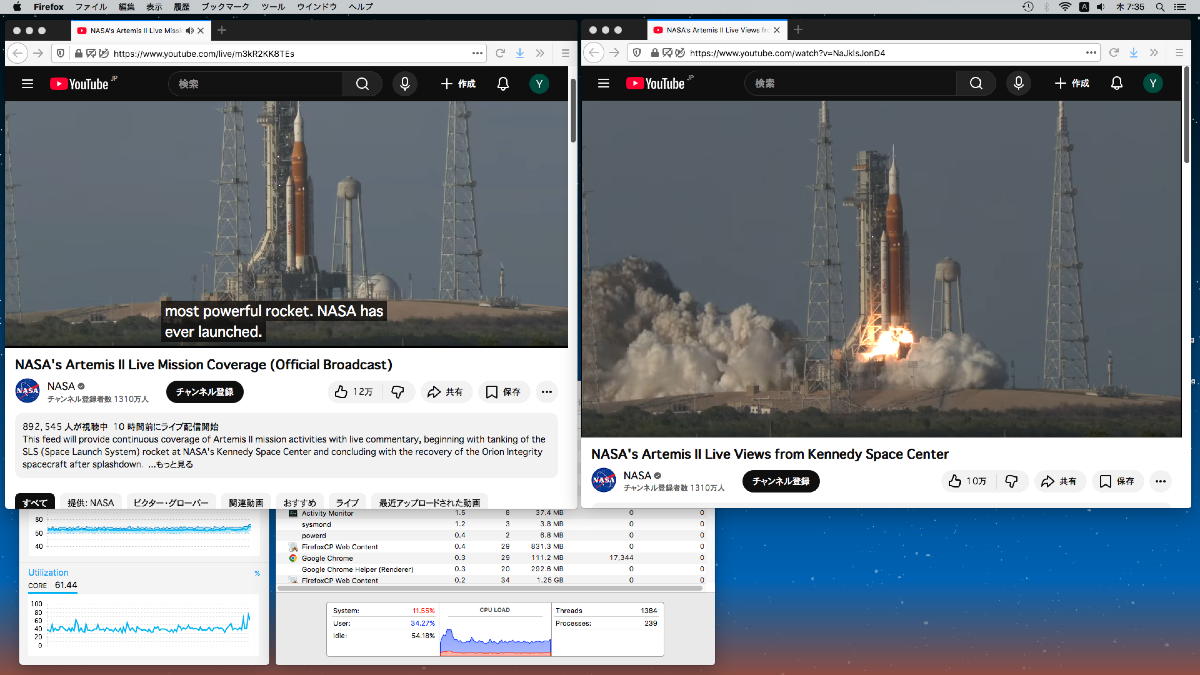Viewport: 1200px width, 675px height.
Task: Click search magnifier button in left window
Action: click(x=362, y=84)
